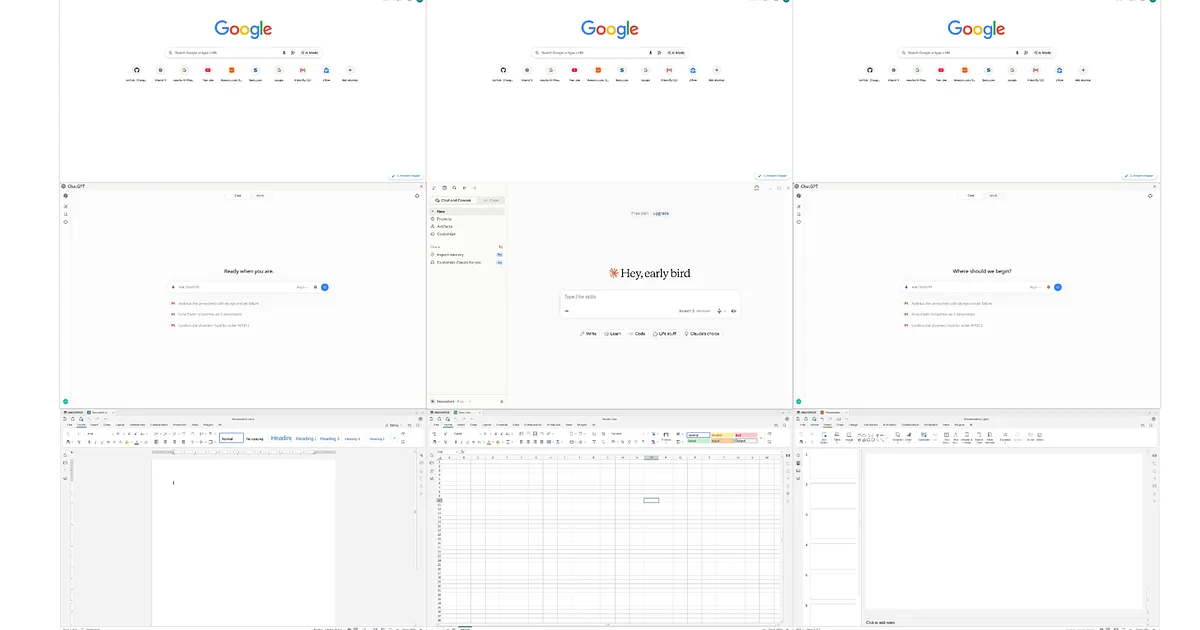Click the voice search icon in the right Google window
The image size is (1200, 630).
[x=1017, y=52]
